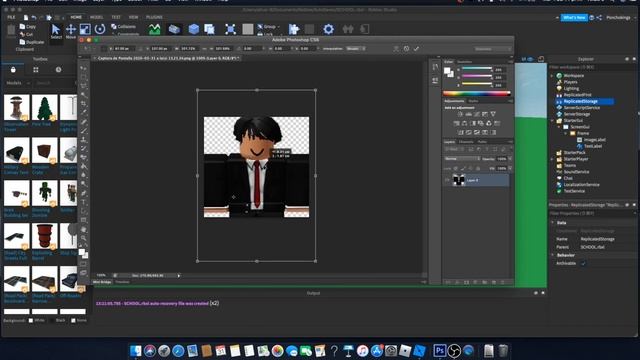Open Photoshop from the Dock

(440, 350)
